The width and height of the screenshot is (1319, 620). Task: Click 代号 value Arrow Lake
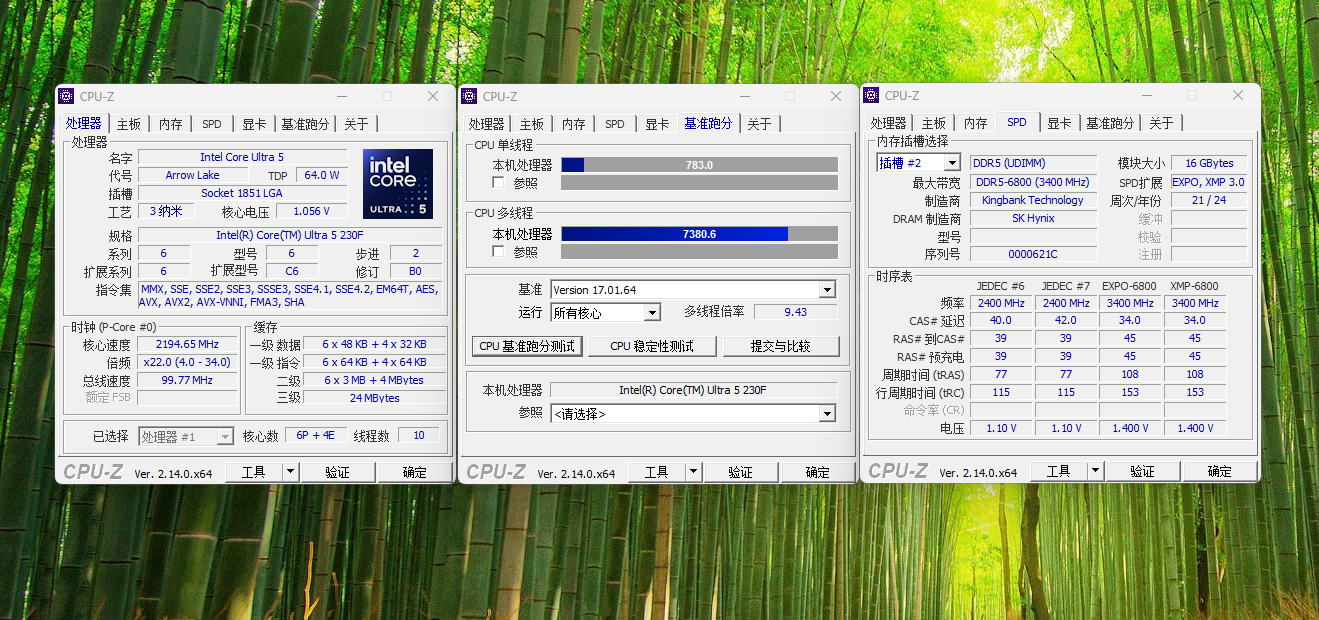[x=193, y=175]
